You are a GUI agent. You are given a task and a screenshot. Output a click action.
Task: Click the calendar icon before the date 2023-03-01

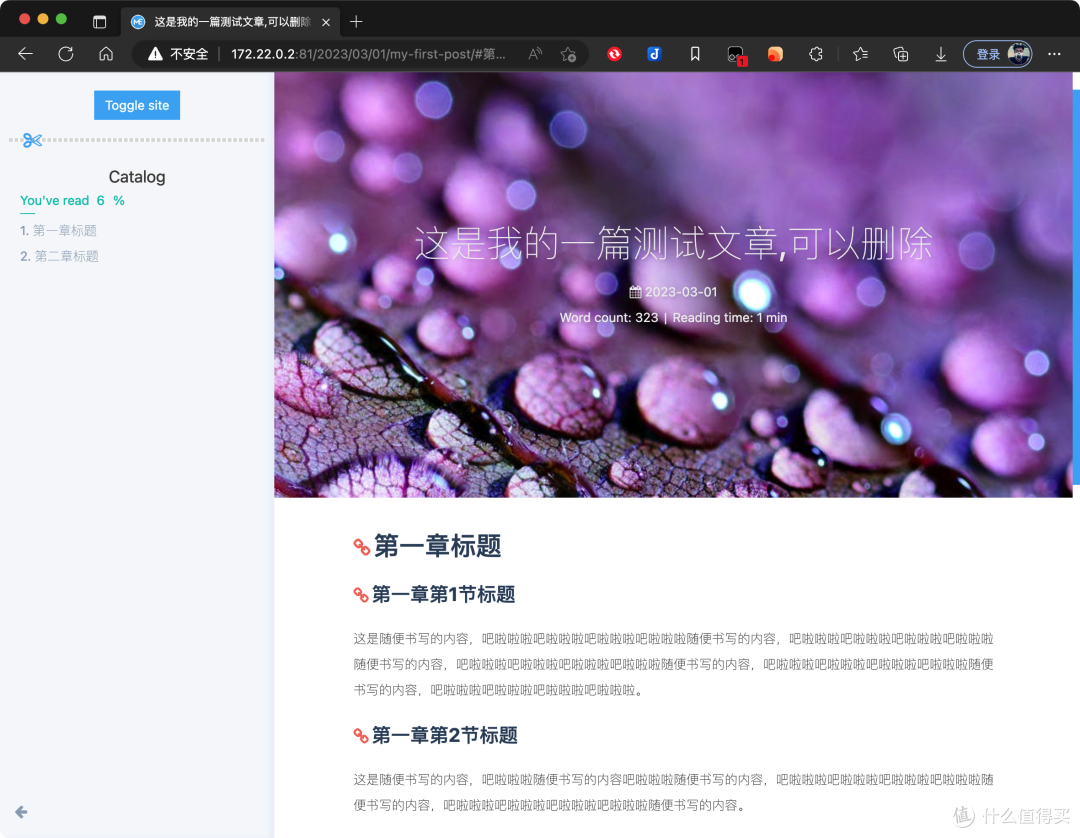[634, 291]
